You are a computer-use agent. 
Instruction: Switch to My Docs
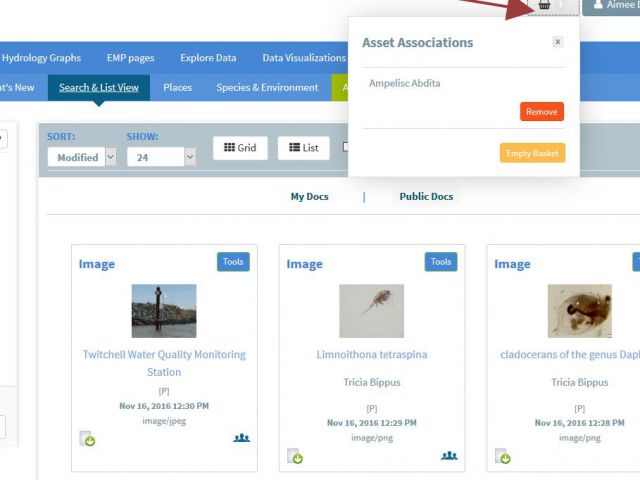(x=309, y=197)
